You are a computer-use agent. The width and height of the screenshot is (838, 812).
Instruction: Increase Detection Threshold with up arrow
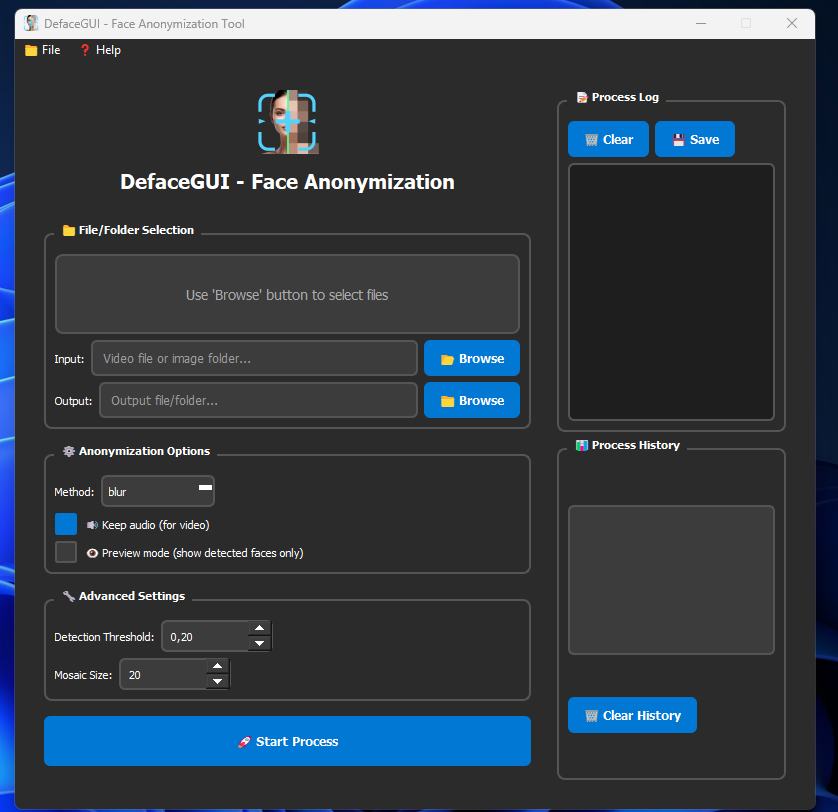click(x=259, y=629)
